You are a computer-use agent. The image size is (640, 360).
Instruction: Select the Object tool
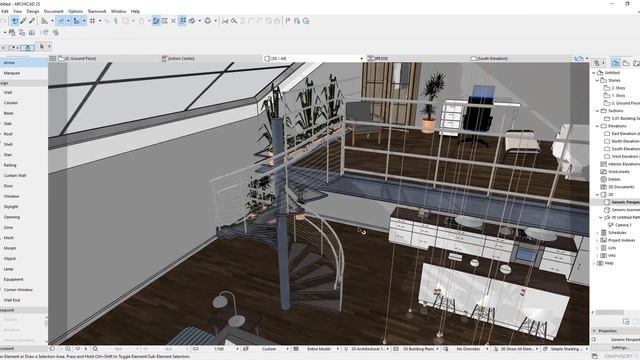coord(10,258)
